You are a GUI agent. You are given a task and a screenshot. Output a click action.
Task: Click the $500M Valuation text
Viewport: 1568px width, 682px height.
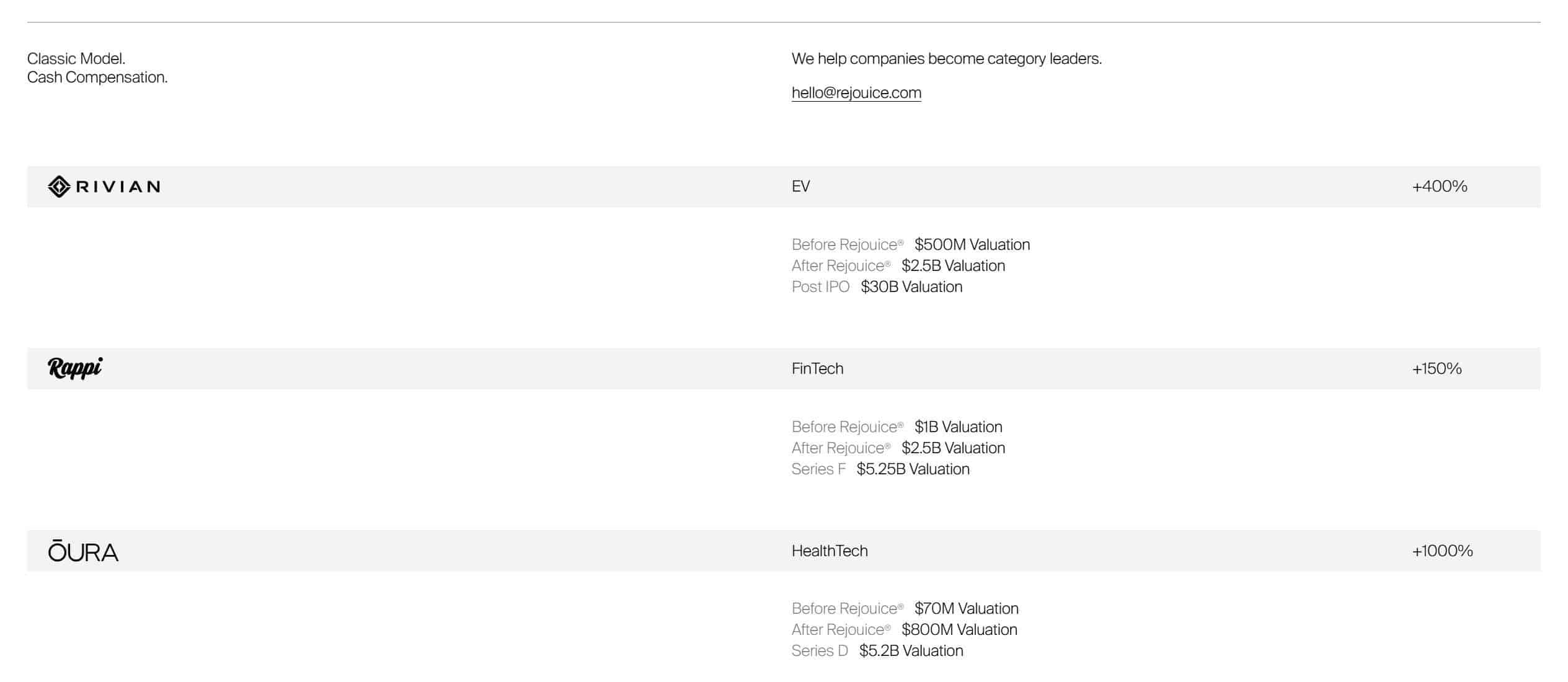(972, 245)
